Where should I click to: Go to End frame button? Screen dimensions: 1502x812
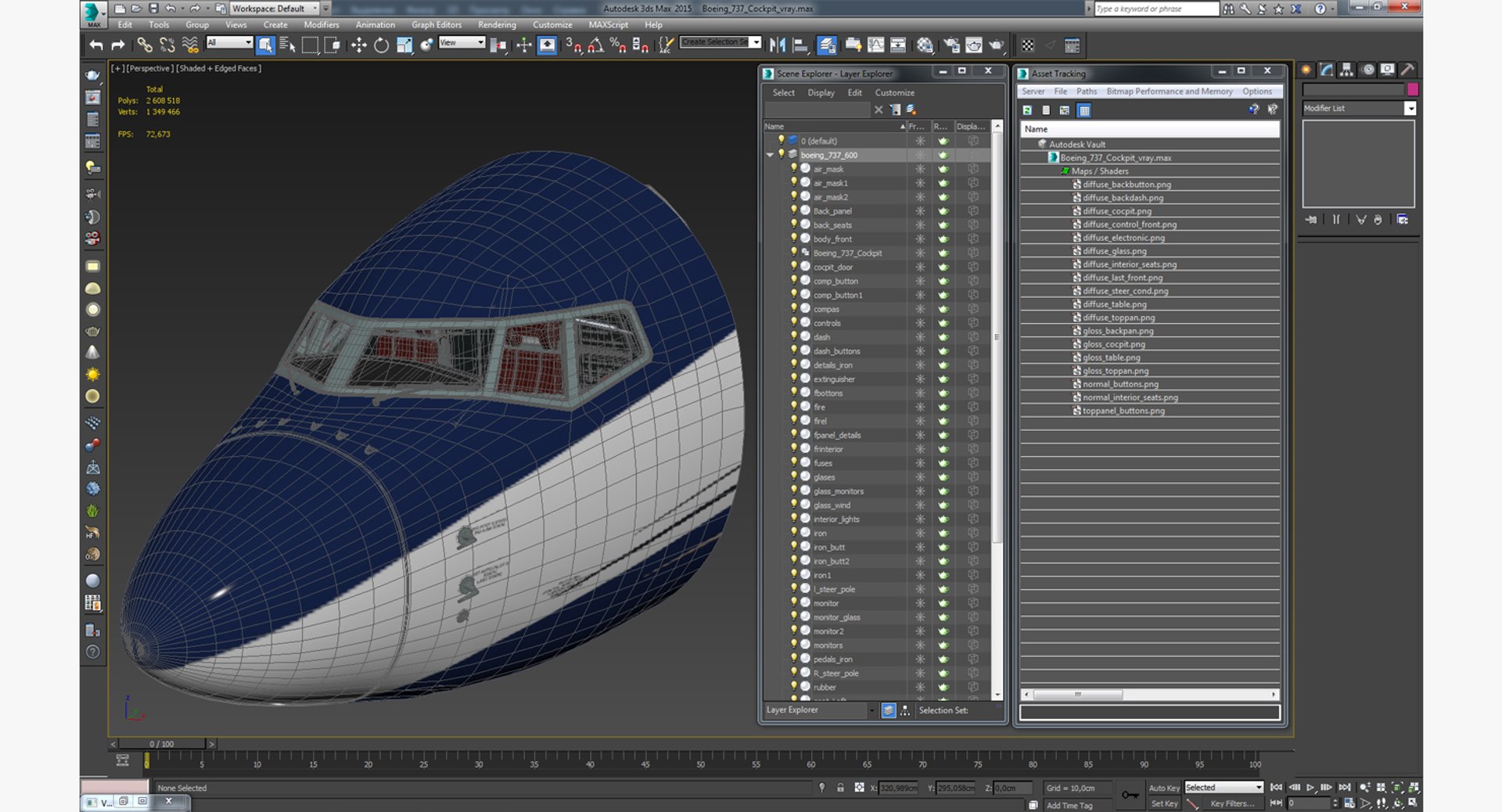[1344, 788]
